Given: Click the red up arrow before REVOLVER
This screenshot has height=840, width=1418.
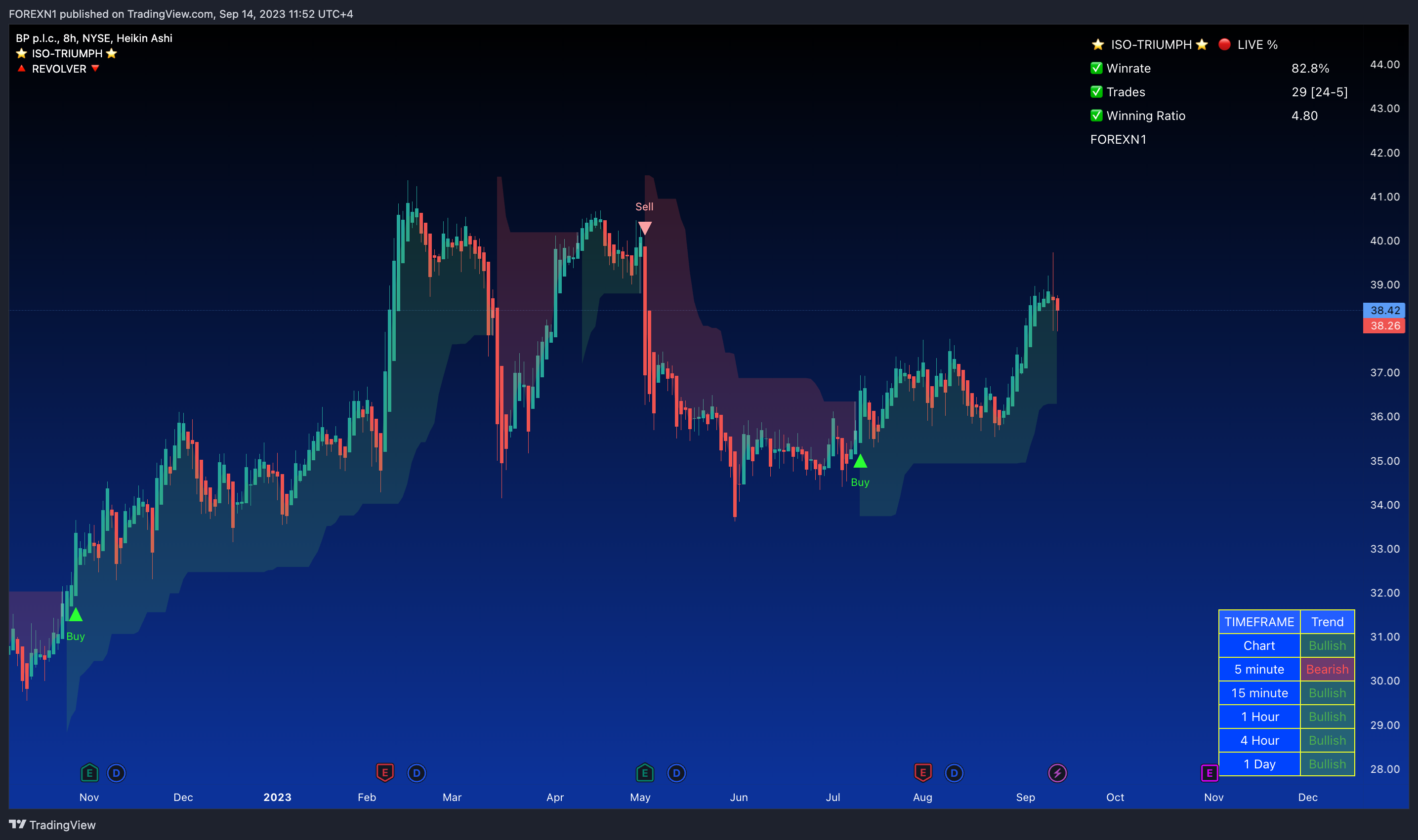Looking at the screenshot, I should 22,69.
